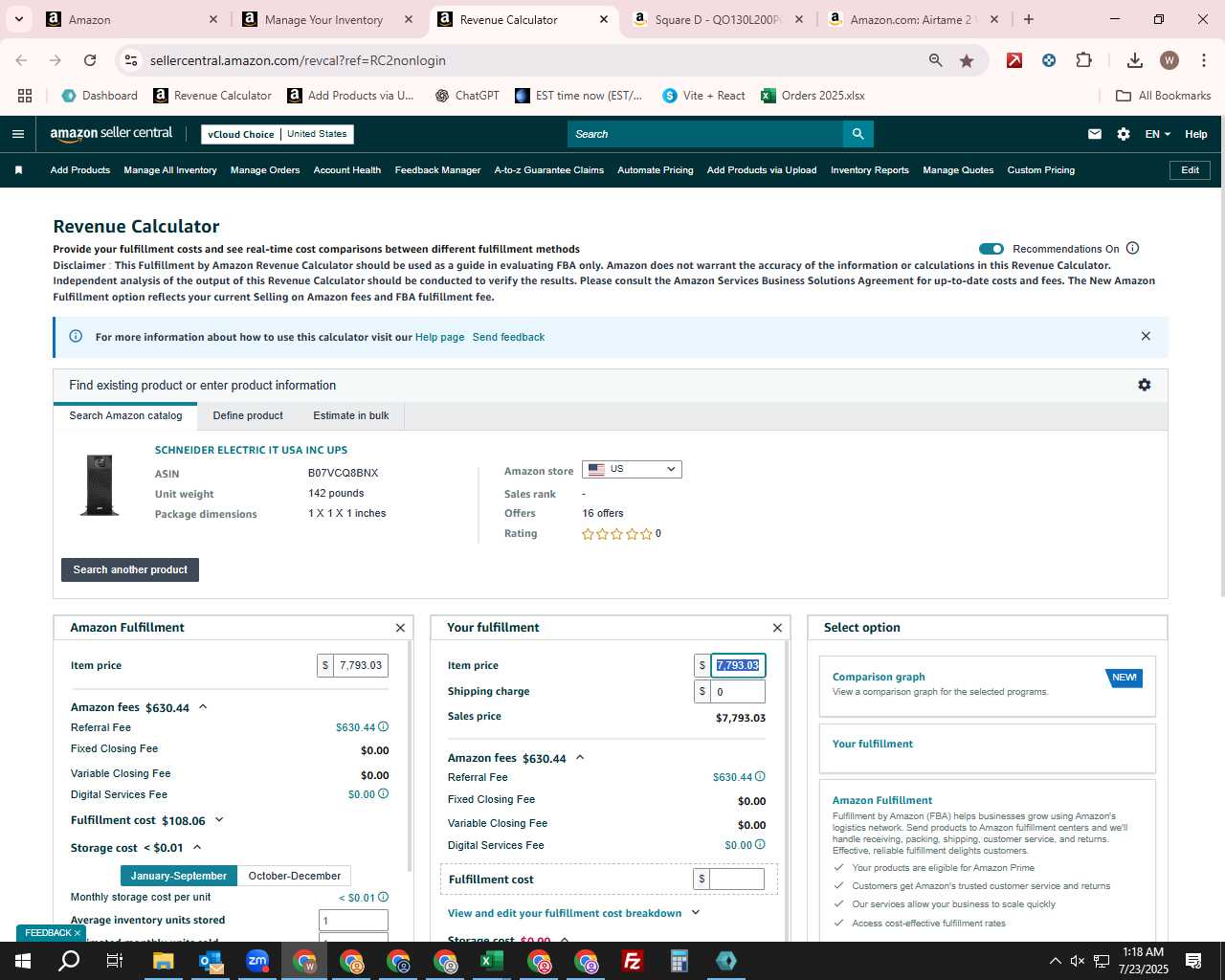Dismiss the help information banner

[1146, 336]
